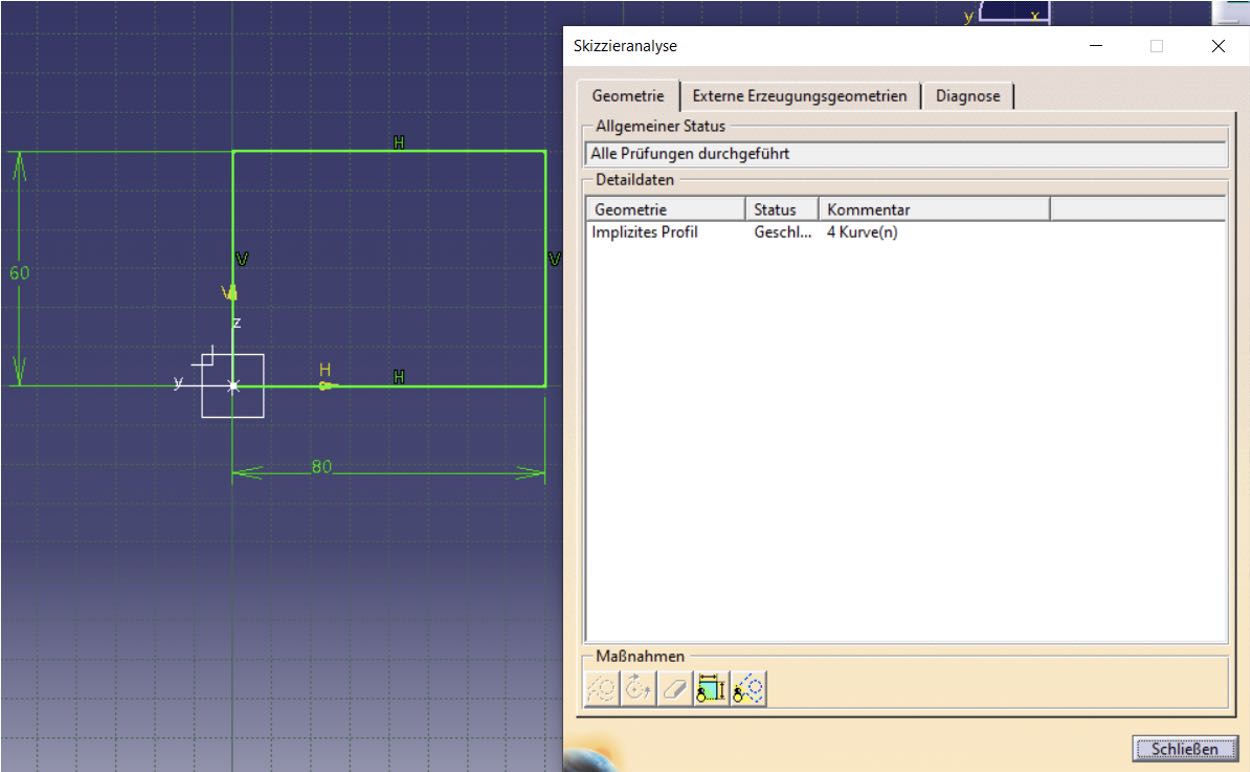1250x772 pixels.
Task: Select the V constraint symbol on right edge
Action: (554, 260)
